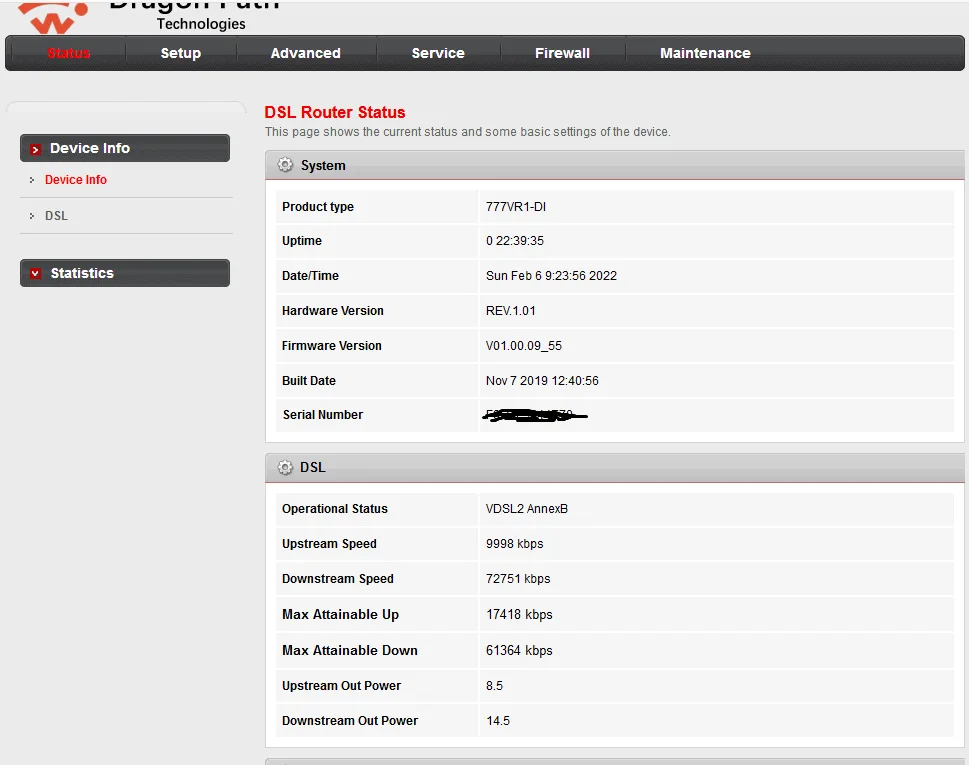
Task: Click the obscured Serial Number value
Action: click(x=535, y=414)
